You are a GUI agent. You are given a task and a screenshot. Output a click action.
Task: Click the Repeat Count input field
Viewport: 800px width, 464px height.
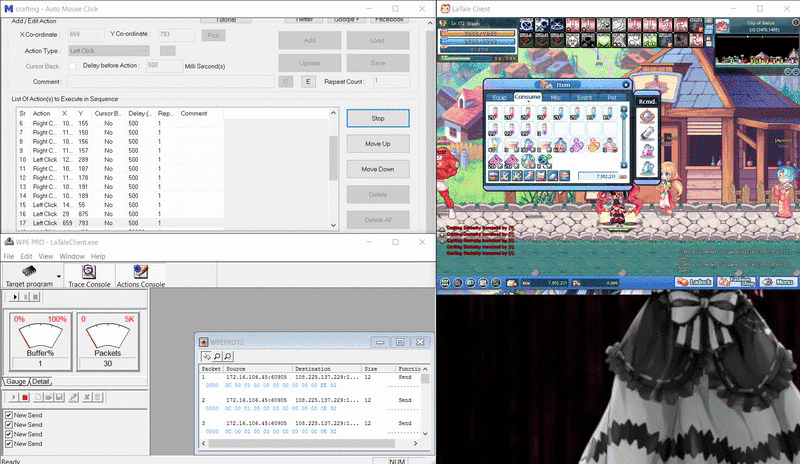click(391, 81)
